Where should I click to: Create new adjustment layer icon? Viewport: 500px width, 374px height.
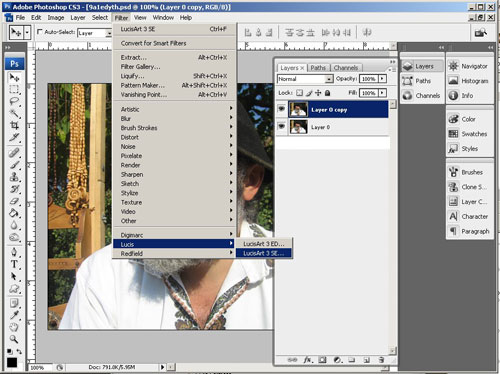coord(338,360)
